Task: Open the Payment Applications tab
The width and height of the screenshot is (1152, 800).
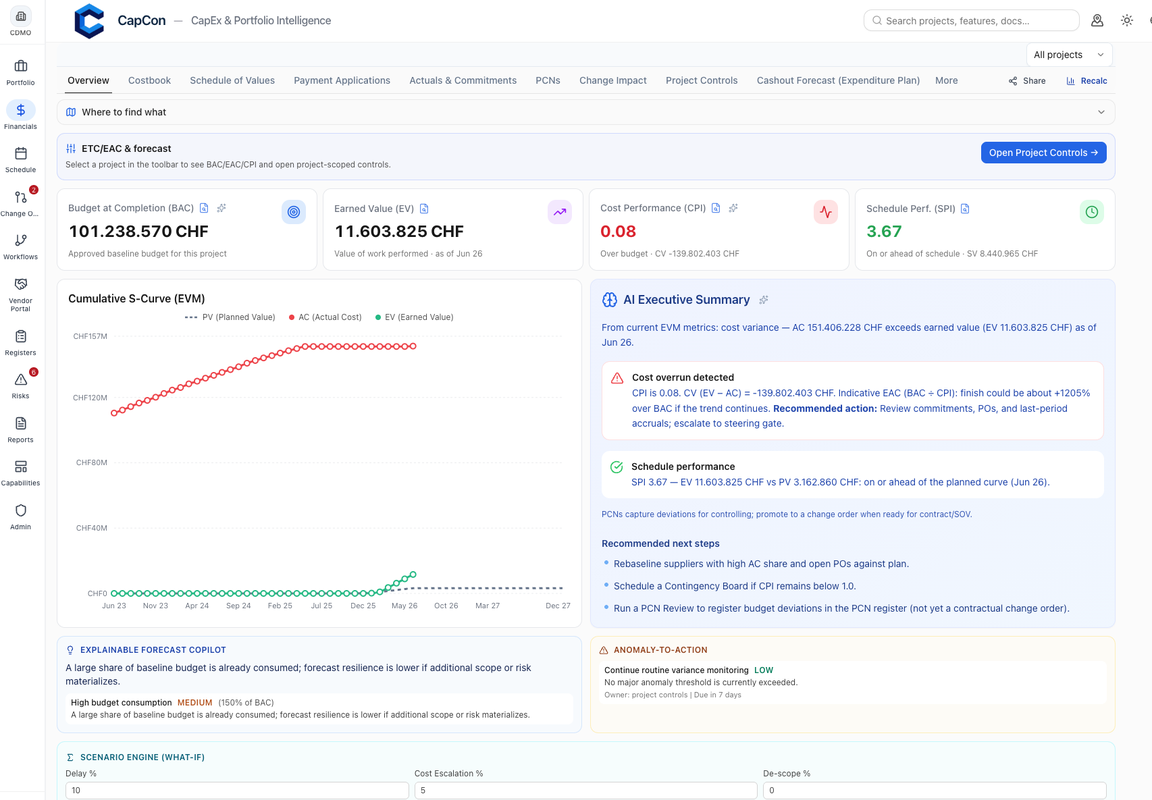Action: coord(342,81)
